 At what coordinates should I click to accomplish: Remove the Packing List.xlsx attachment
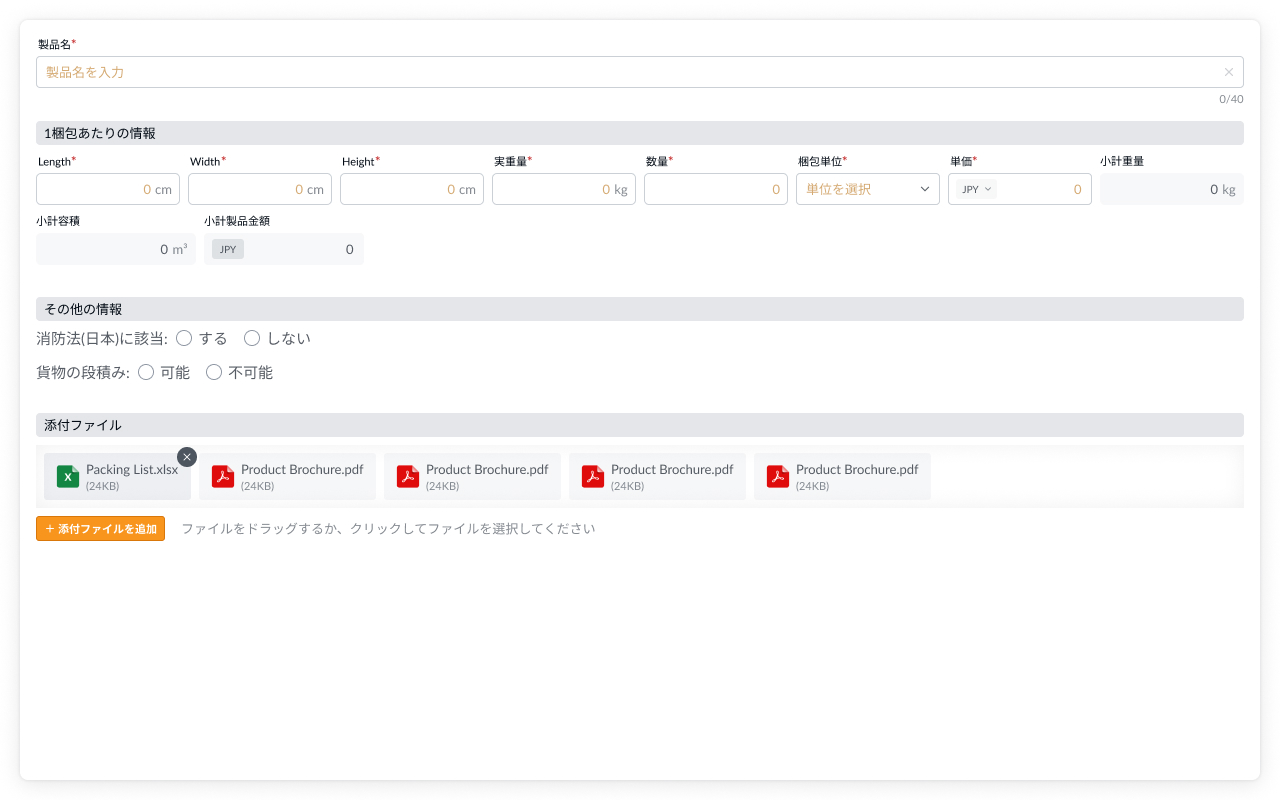[x=187, y=456]
